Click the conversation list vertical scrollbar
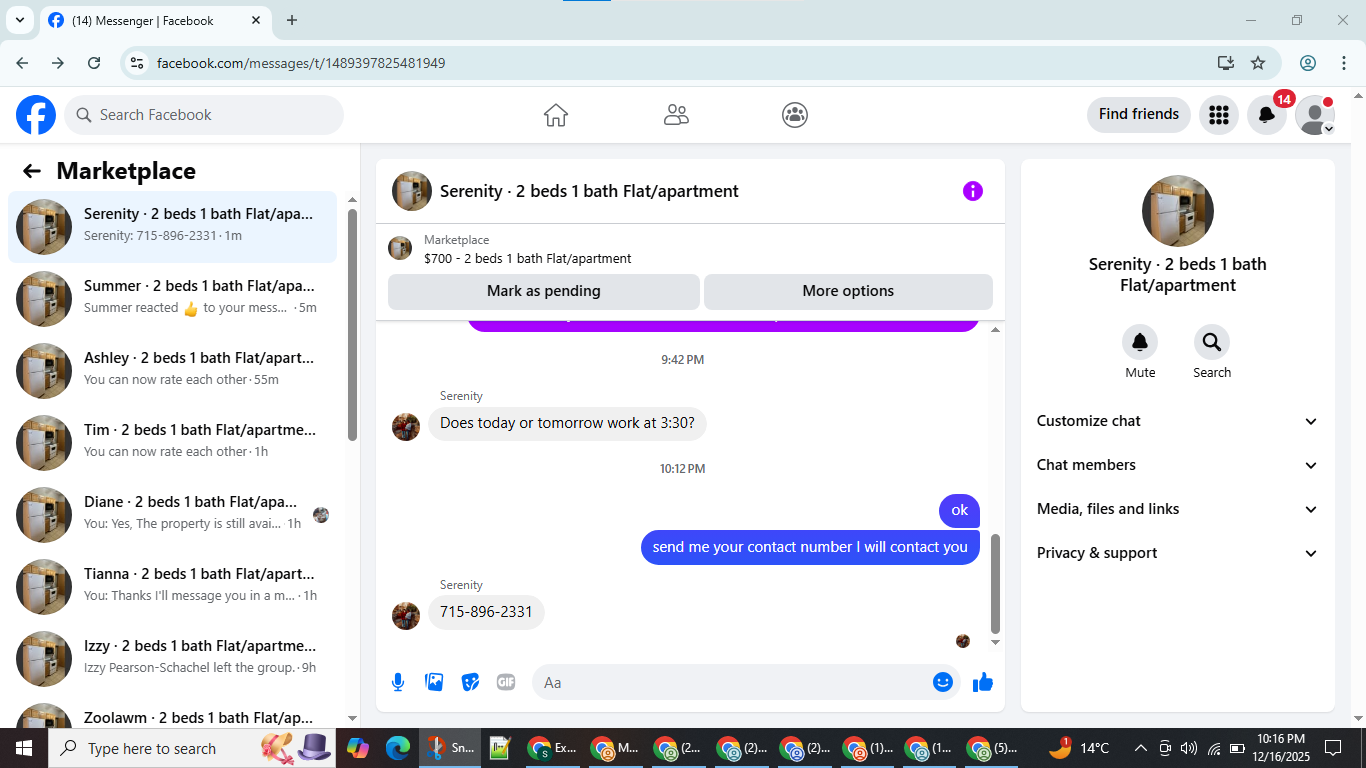Screen dimensions: 1366x768 [x=352, y=325]
